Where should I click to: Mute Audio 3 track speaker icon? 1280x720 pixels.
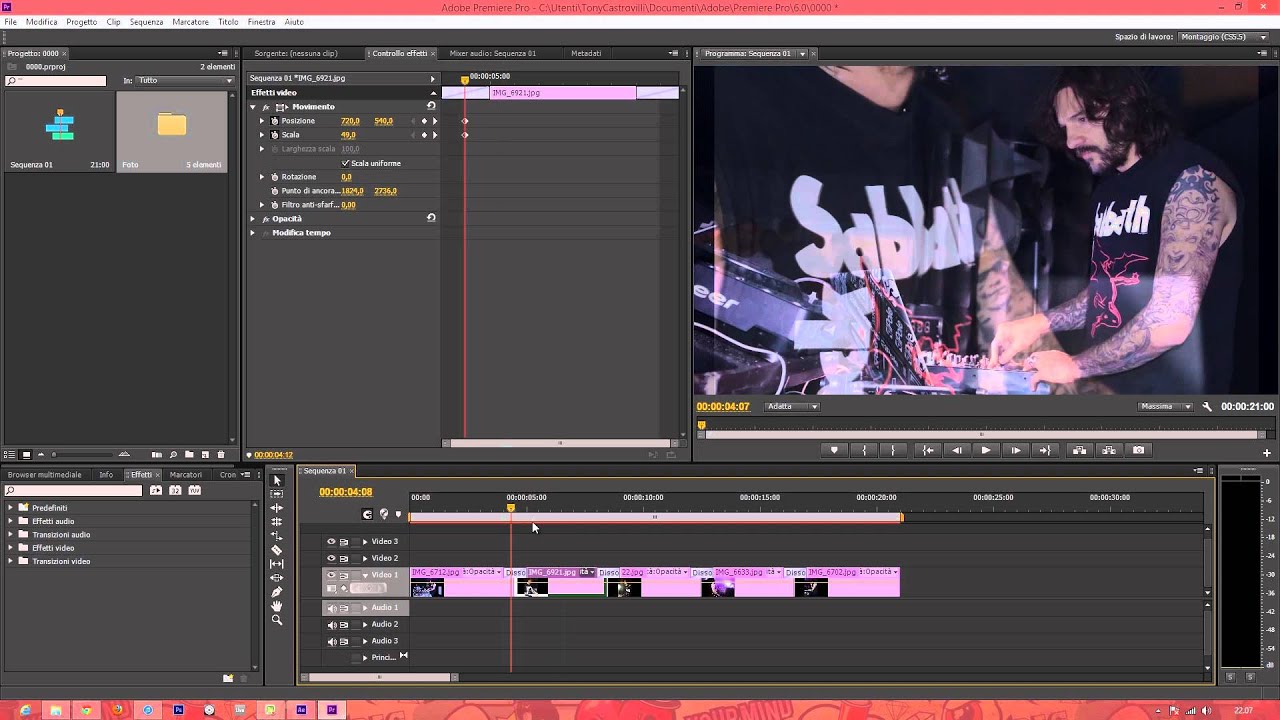click(332, 641)
